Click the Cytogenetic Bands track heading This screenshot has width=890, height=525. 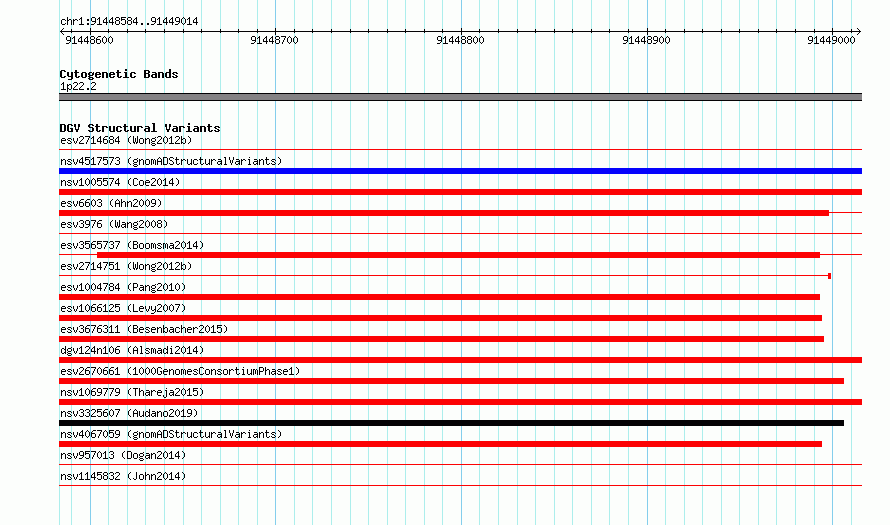[x=119, y=74]
